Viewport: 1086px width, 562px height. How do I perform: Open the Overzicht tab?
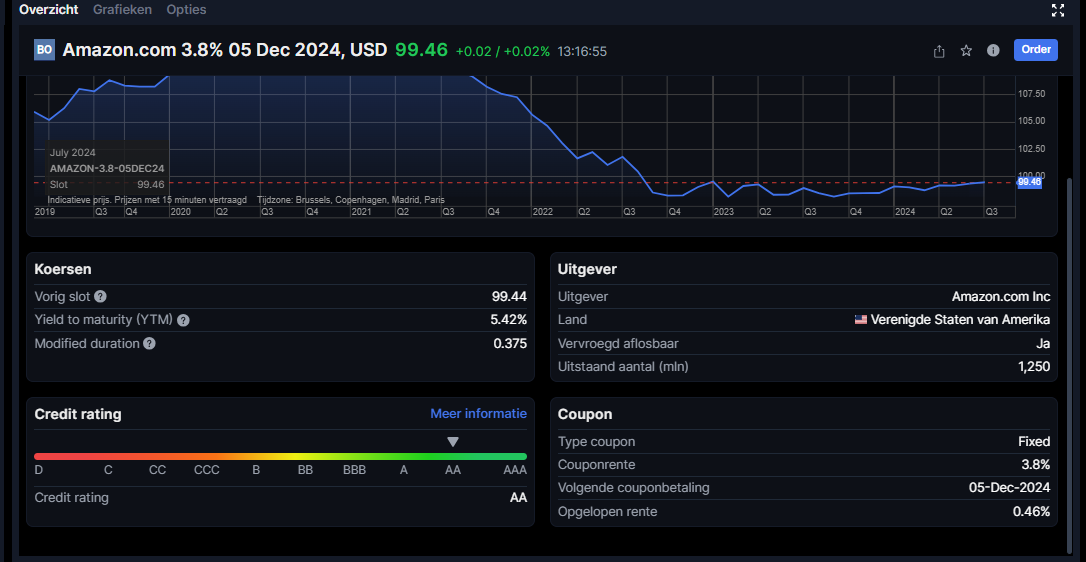[48, 10]
